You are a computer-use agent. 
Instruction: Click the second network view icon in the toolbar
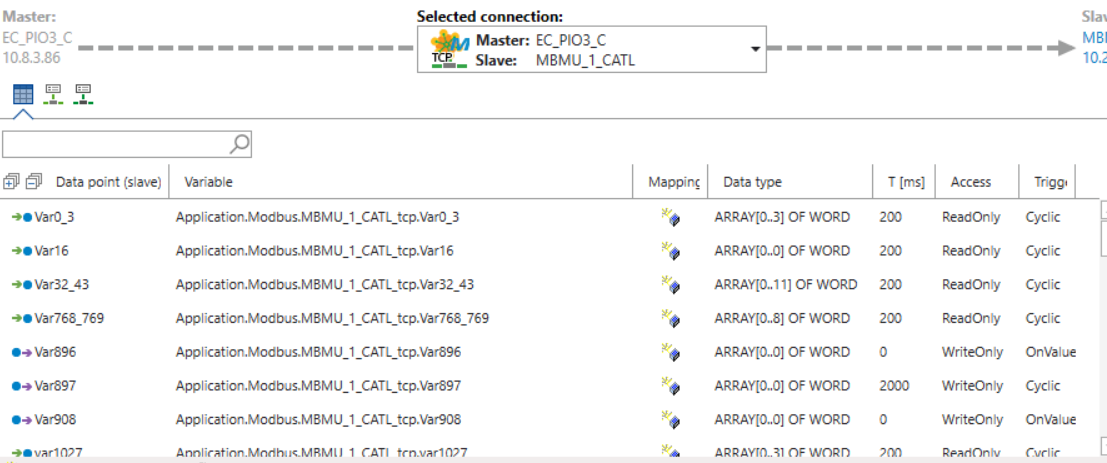[x=53, y=94]
